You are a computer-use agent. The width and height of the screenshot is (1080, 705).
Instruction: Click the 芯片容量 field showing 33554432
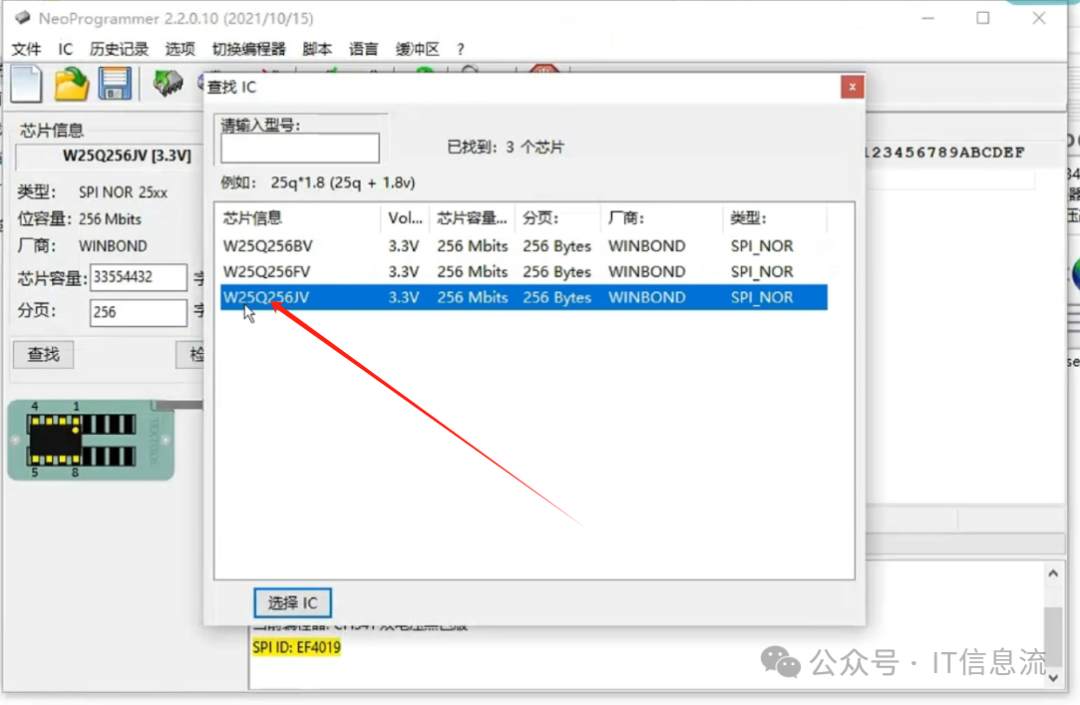click(138, 277)
